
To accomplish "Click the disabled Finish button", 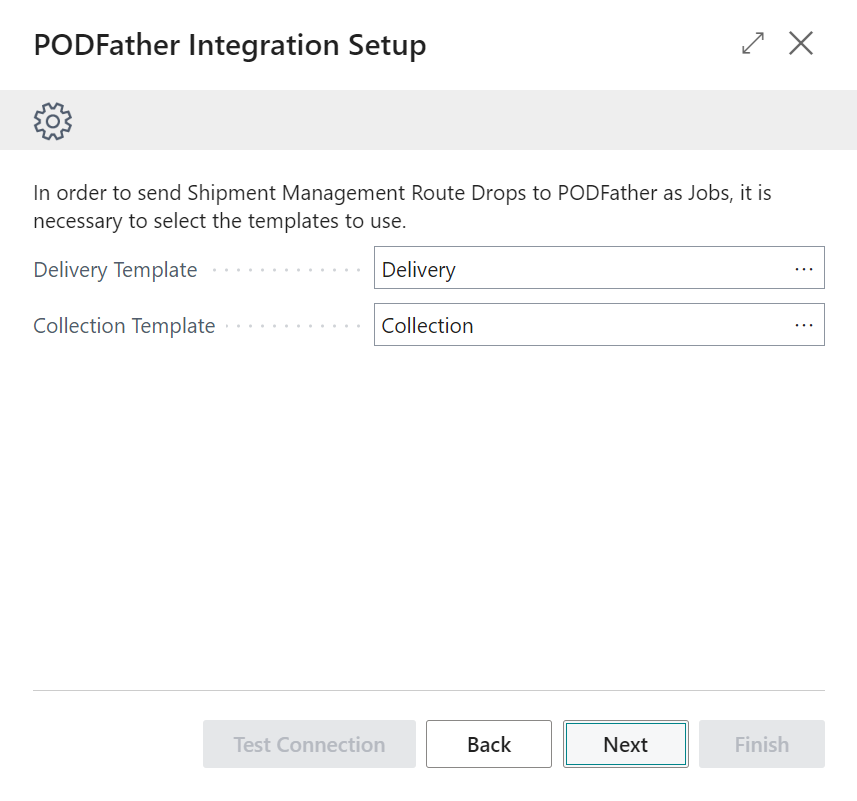I will 761,744.
